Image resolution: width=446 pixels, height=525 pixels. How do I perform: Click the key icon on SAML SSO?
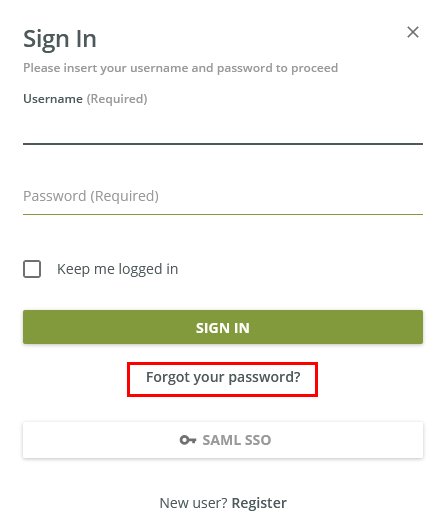point(188,440)
